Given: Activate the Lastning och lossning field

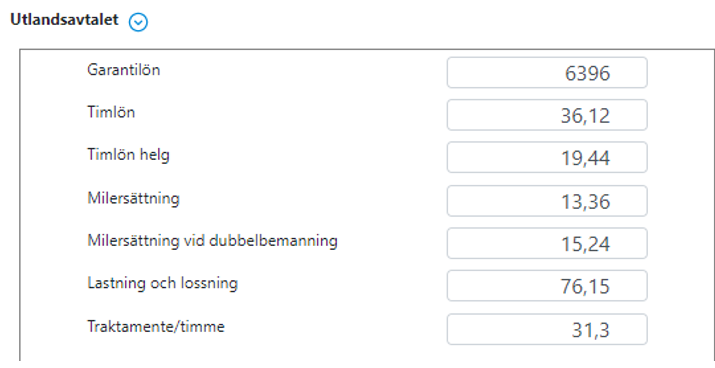Looking at the screenshot, I should tap(547, 285).
